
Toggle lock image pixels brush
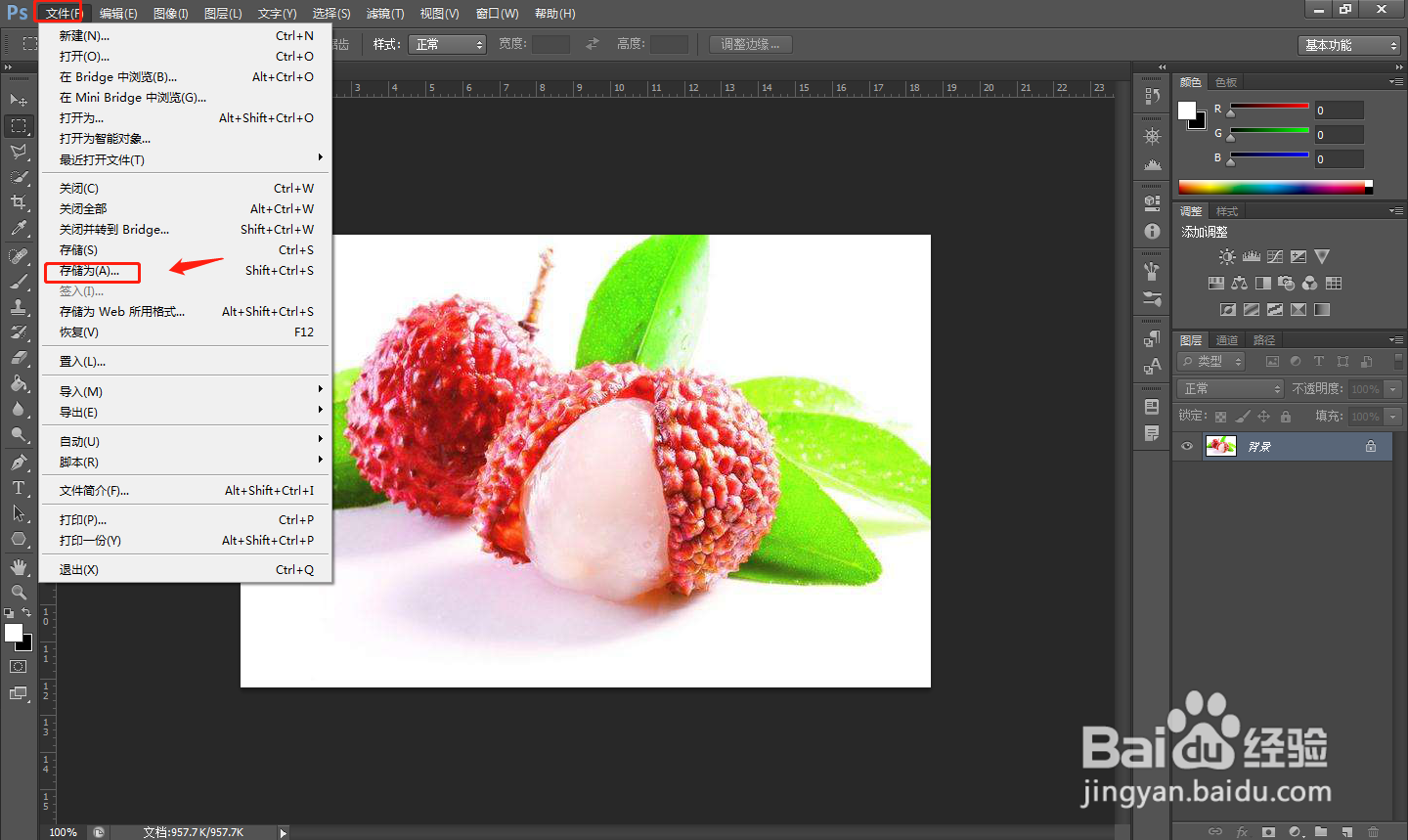coord(1243,417)
